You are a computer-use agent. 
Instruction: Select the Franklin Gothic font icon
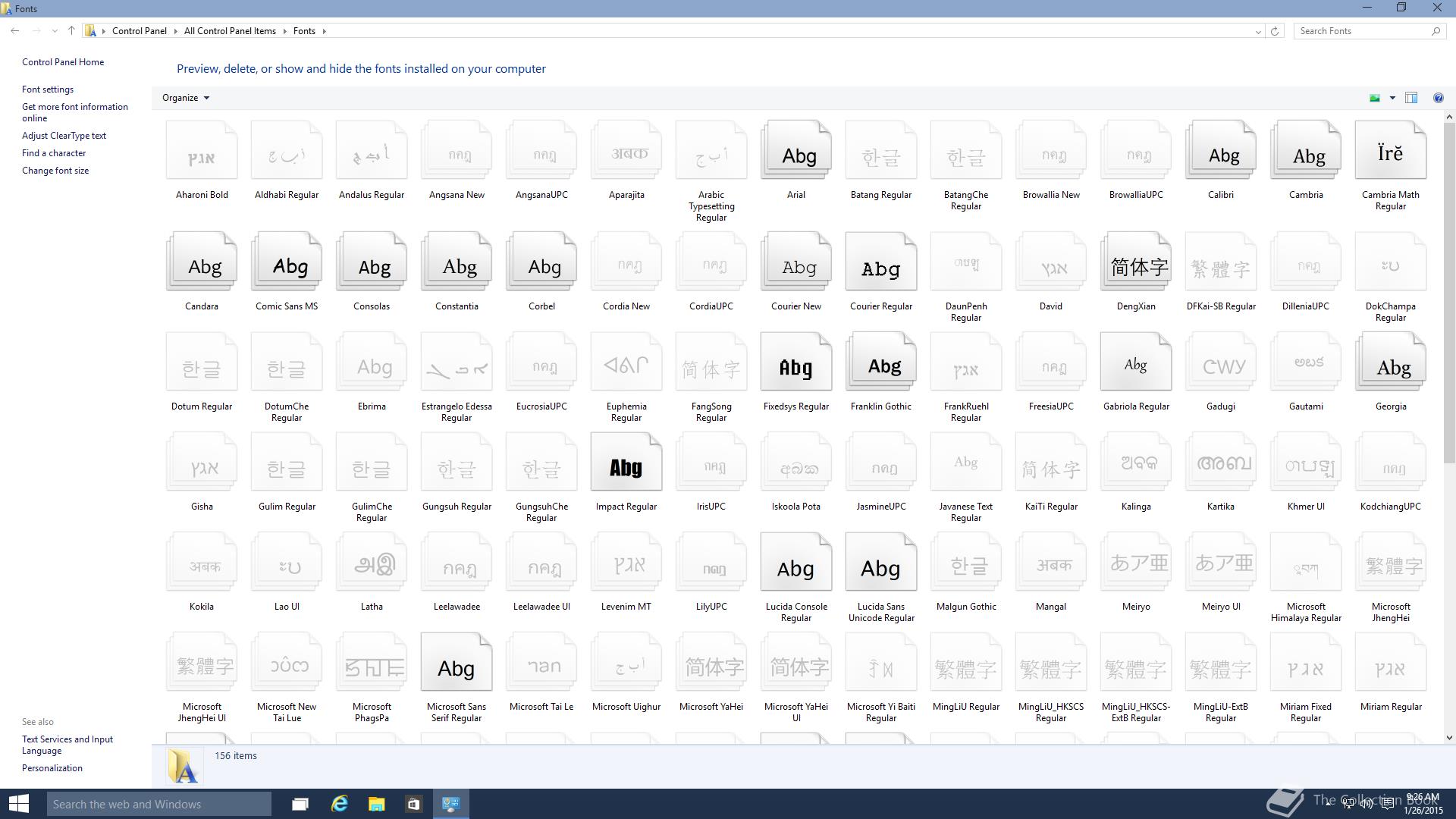881,362
